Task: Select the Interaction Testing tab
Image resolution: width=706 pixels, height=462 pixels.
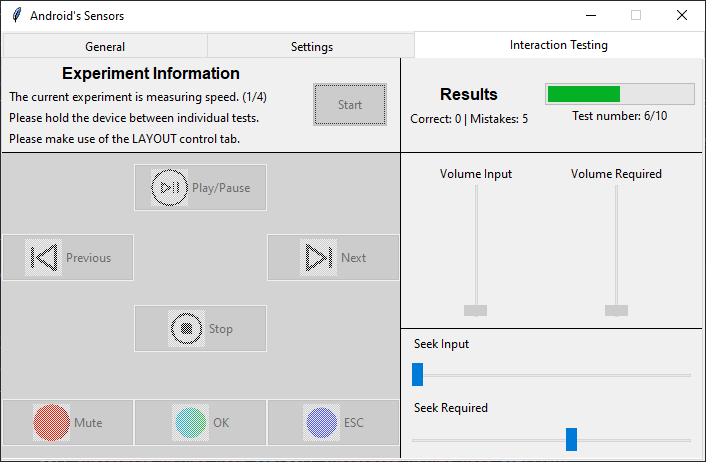Action: click(558, 45)
